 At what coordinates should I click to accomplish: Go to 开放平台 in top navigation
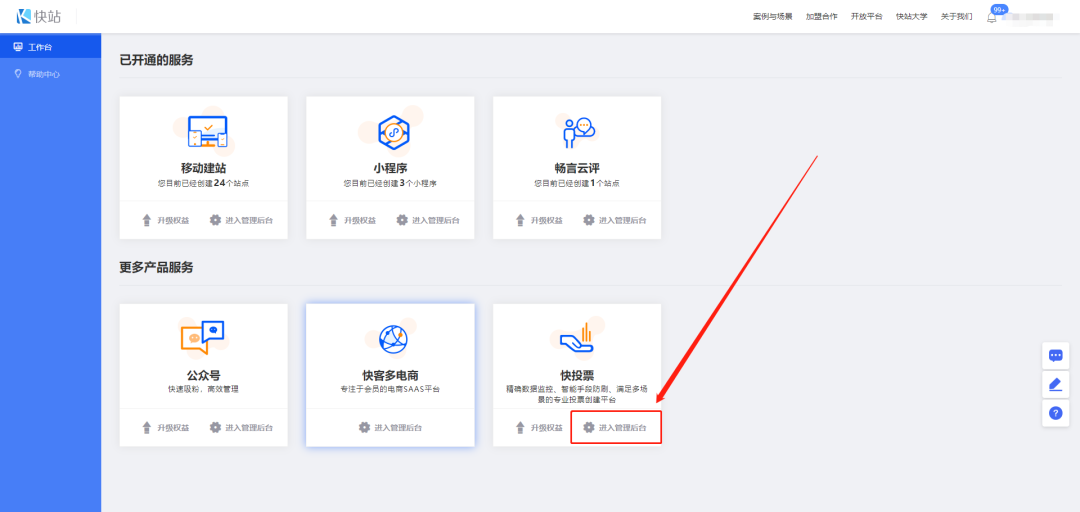click(866, 17)
